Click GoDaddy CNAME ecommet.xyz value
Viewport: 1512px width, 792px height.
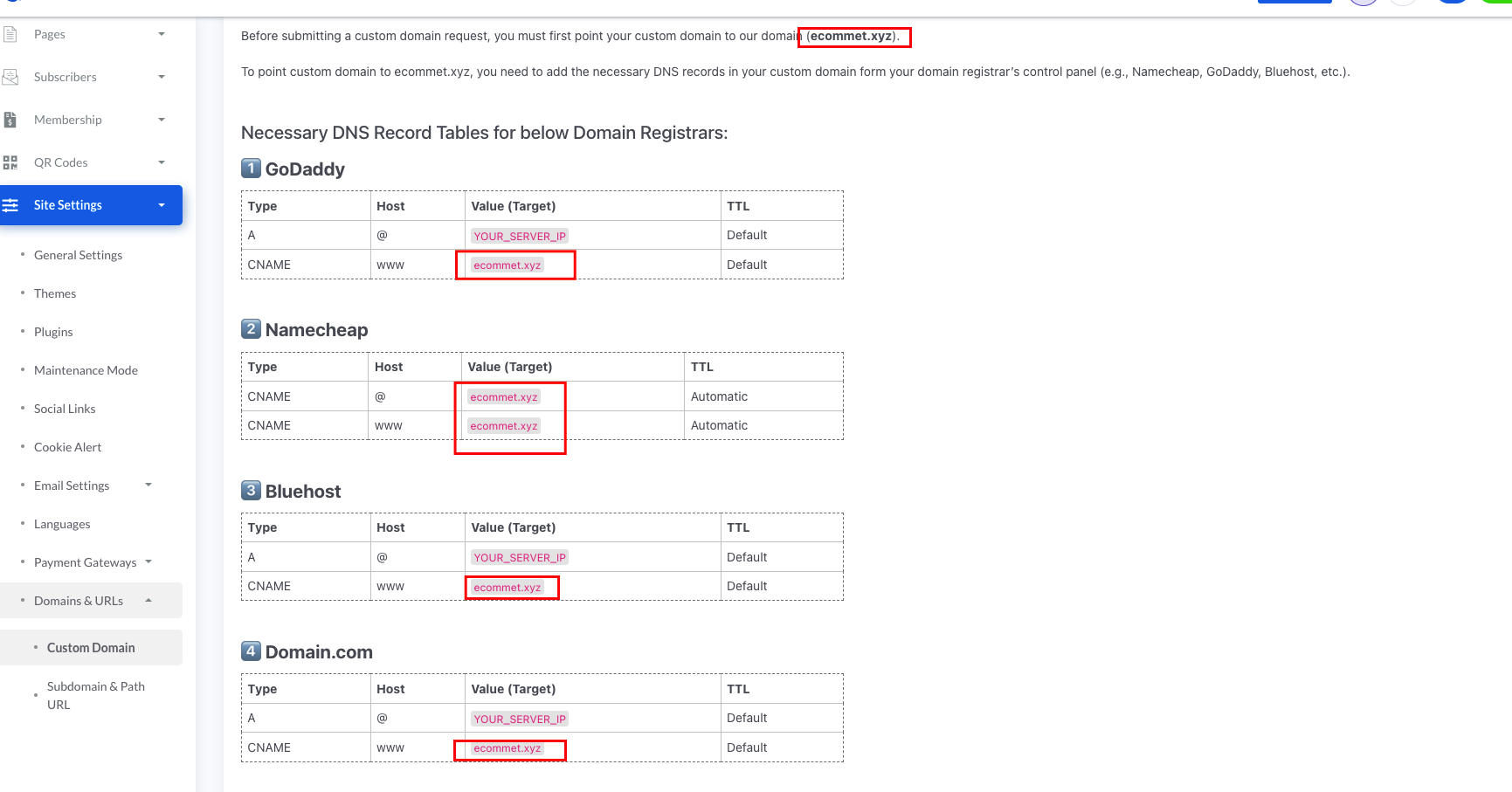point(507,265)
